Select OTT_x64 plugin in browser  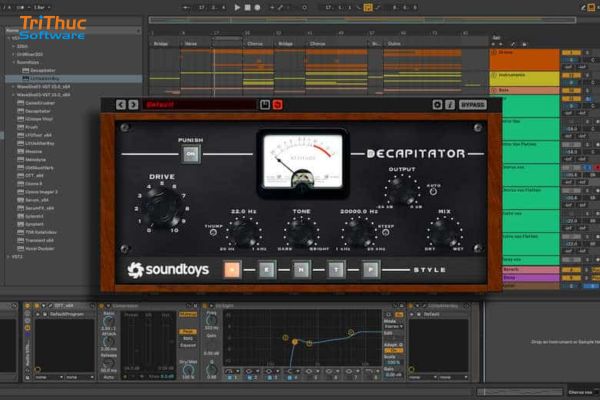[31, 176]
